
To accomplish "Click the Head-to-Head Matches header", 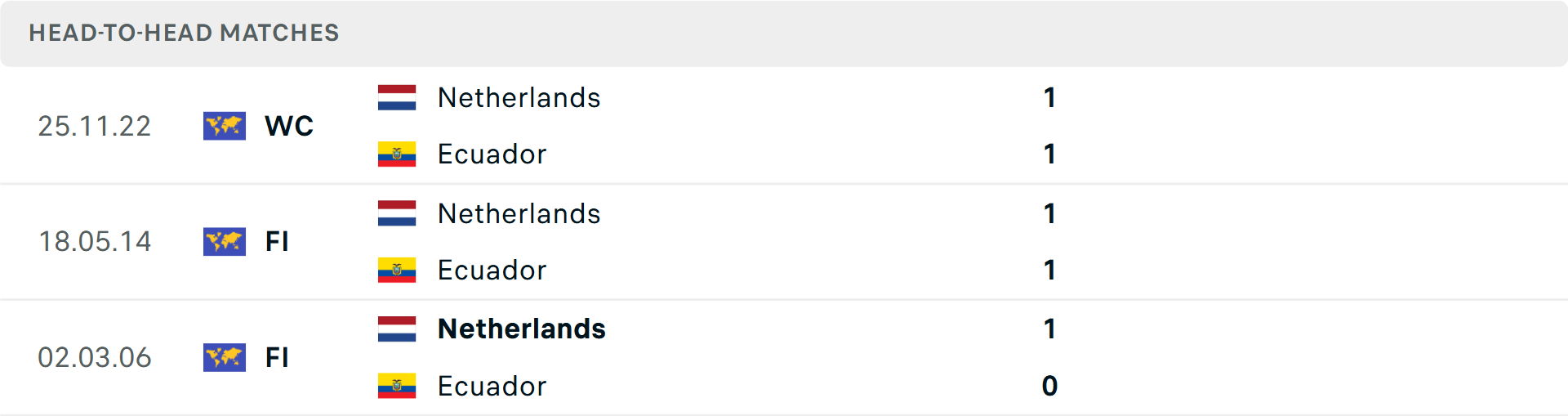I will [184, 33].
